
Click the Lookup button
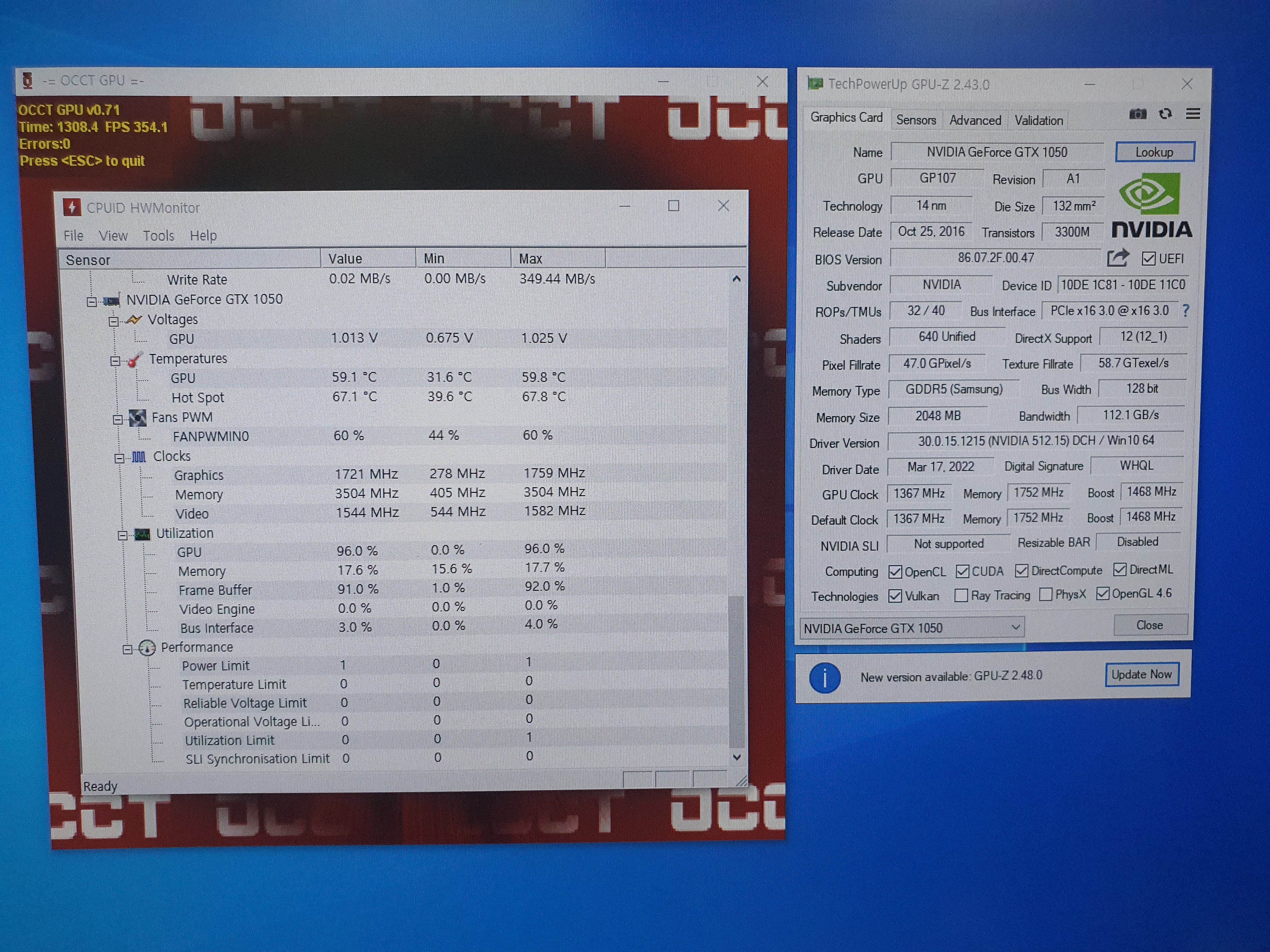click(x=1155, y=152)
